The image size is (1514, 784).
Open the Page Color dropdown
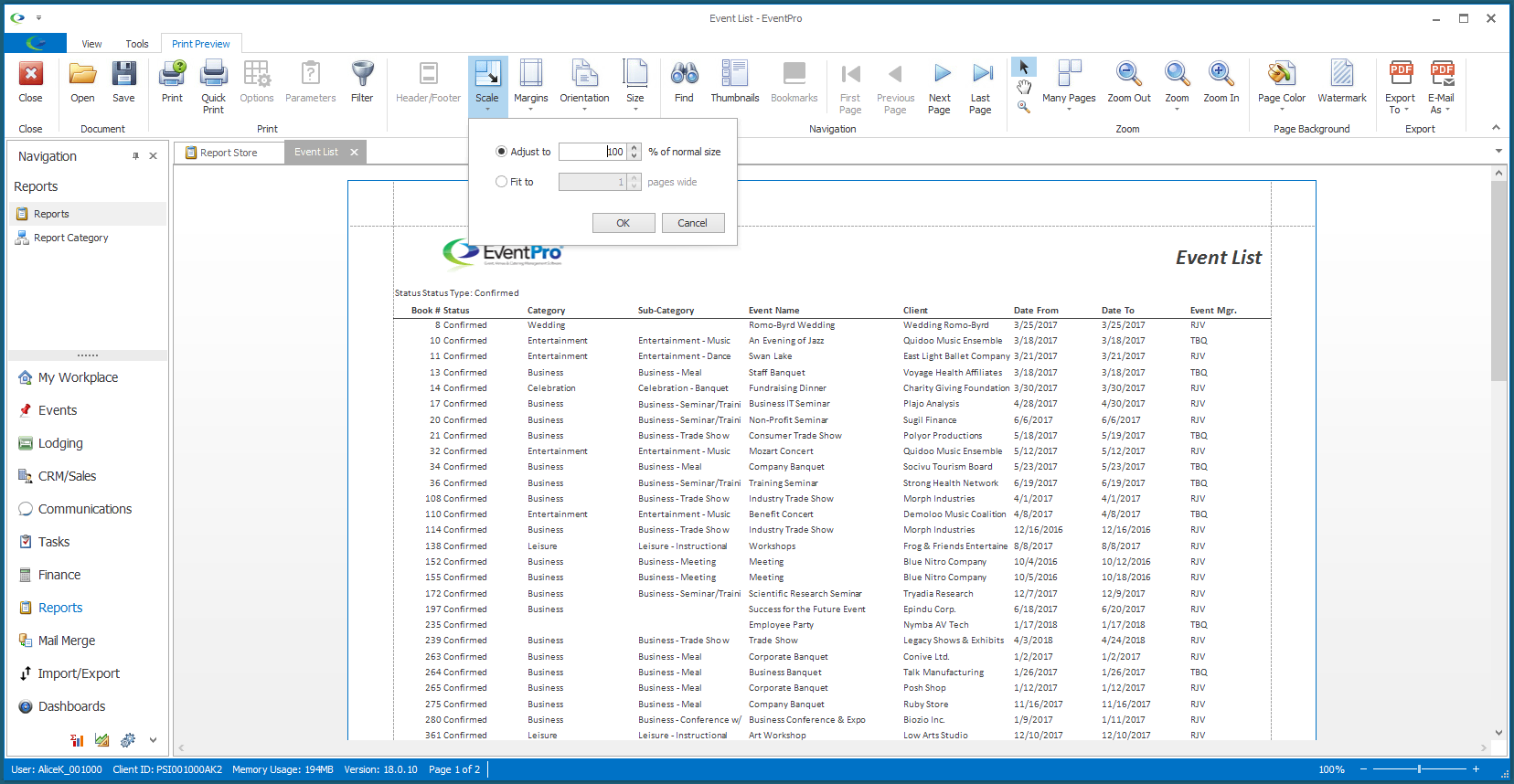(x=1281, y=87)
